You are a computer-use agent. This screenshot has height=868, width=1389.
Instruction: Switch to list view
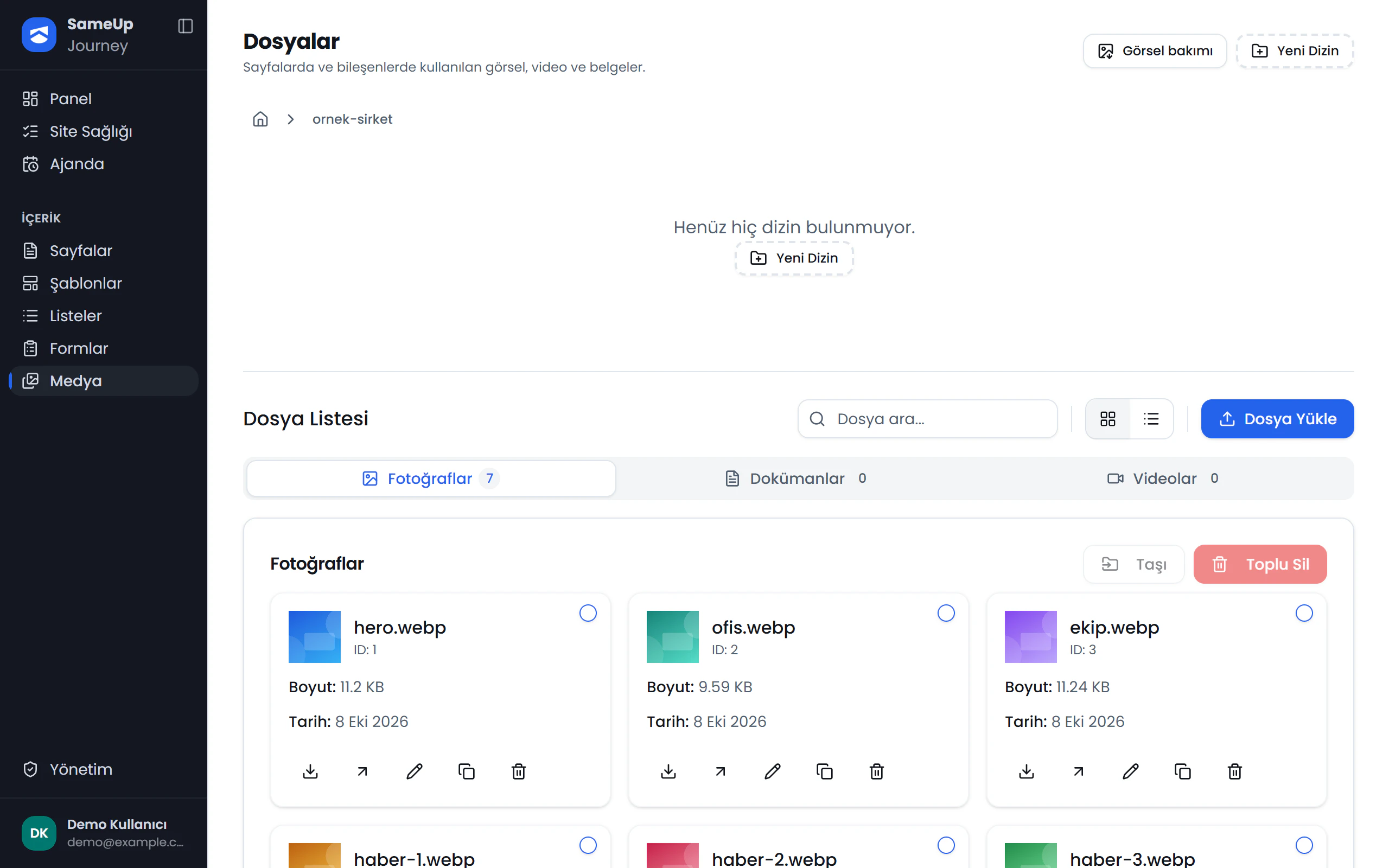coord(1151,418)
